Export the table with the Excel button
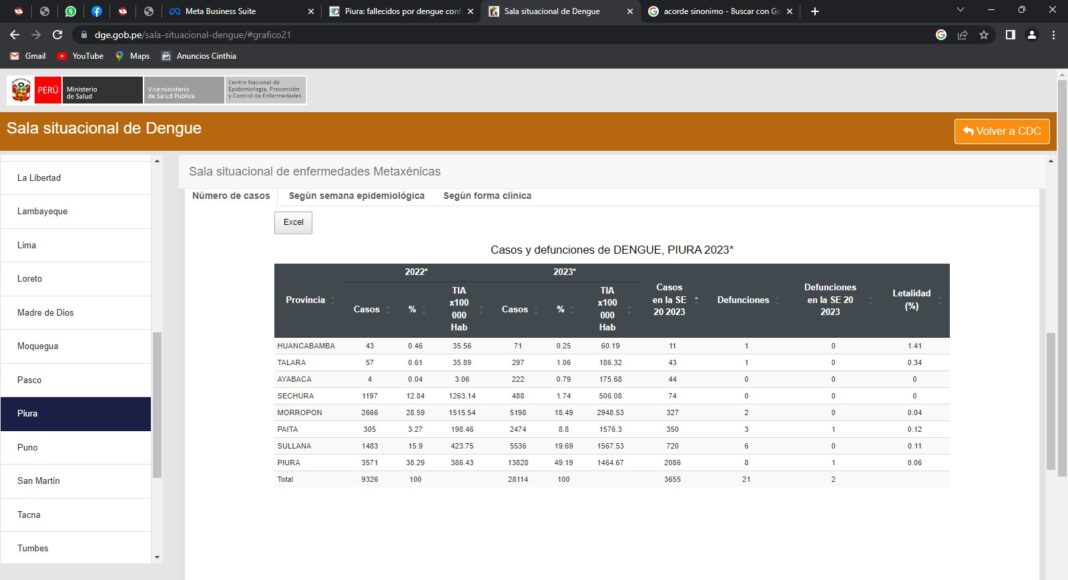 (294, 223)
